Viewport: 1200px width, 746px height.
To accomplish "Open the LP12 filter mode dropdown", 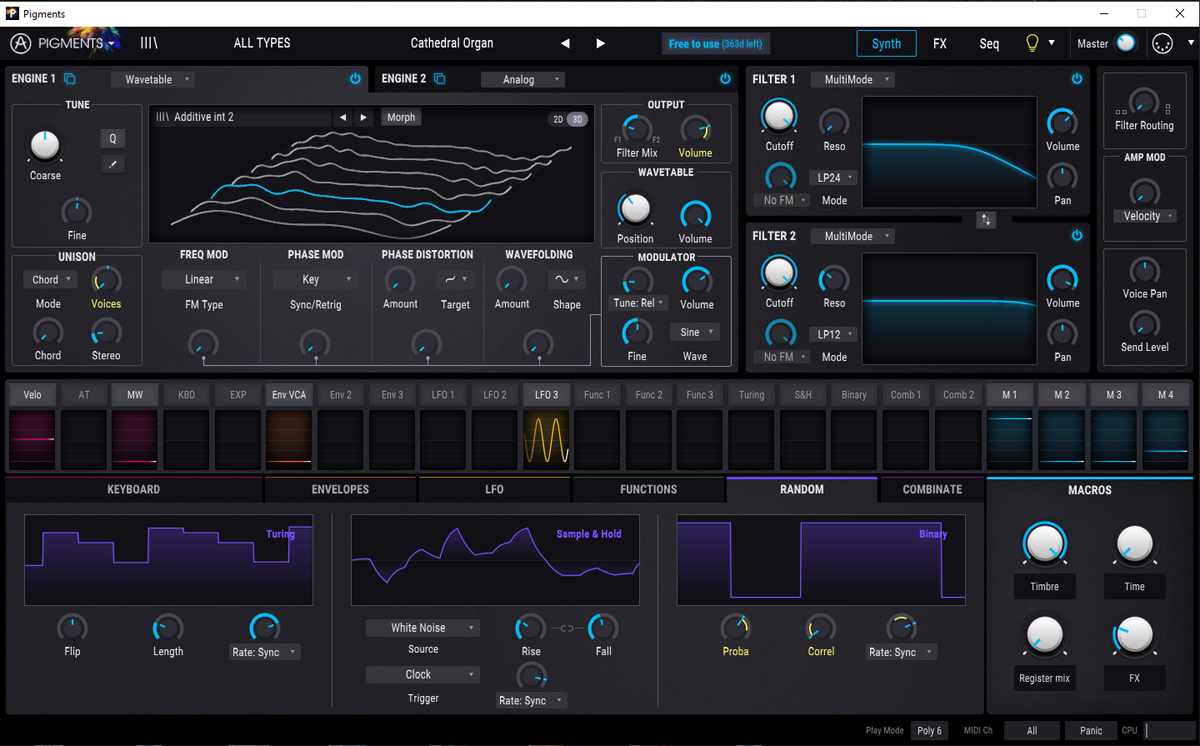I will tap(833, 334).
